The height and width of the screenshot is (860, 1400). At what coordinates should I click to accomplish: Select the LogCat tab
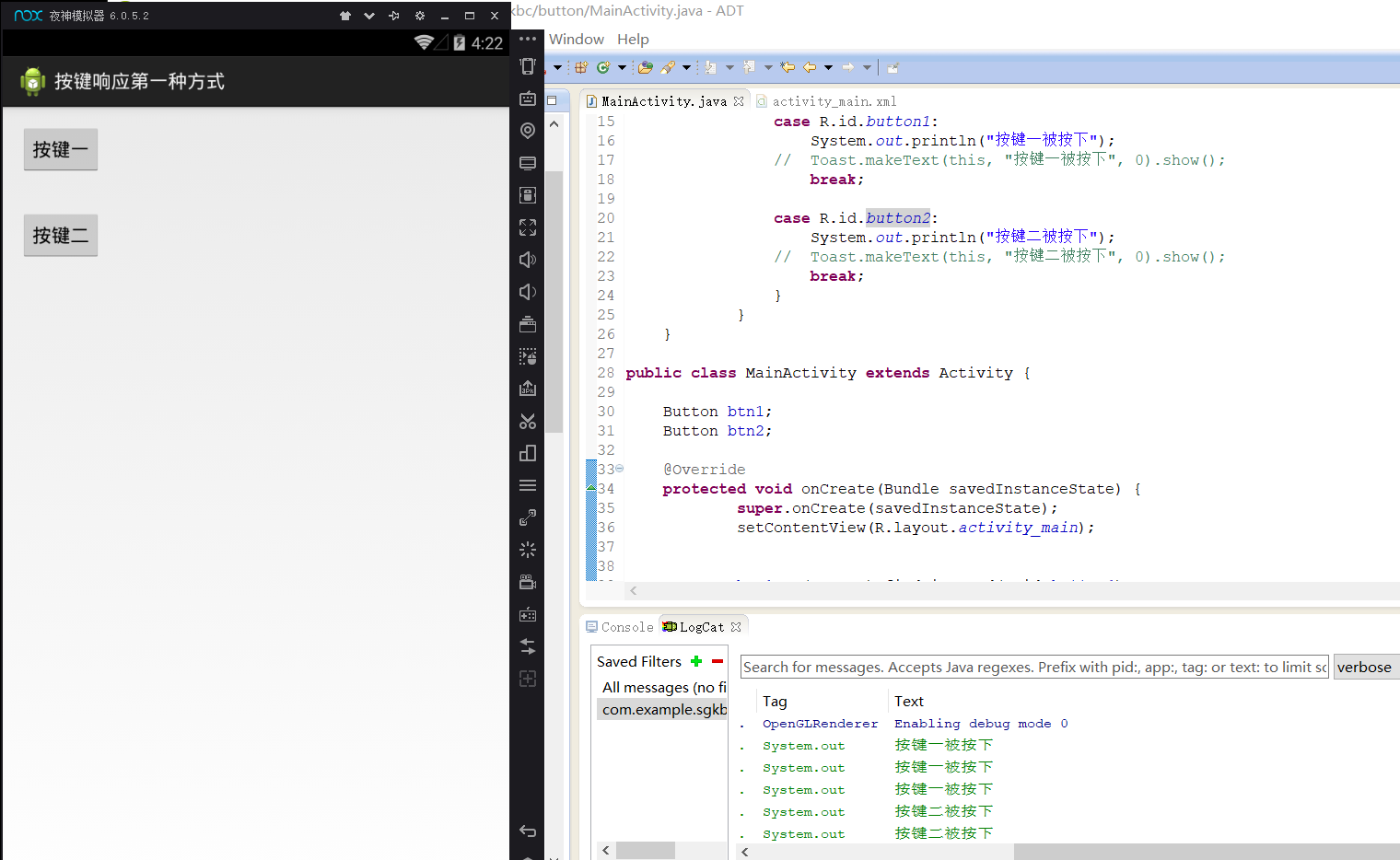[701, 627]
